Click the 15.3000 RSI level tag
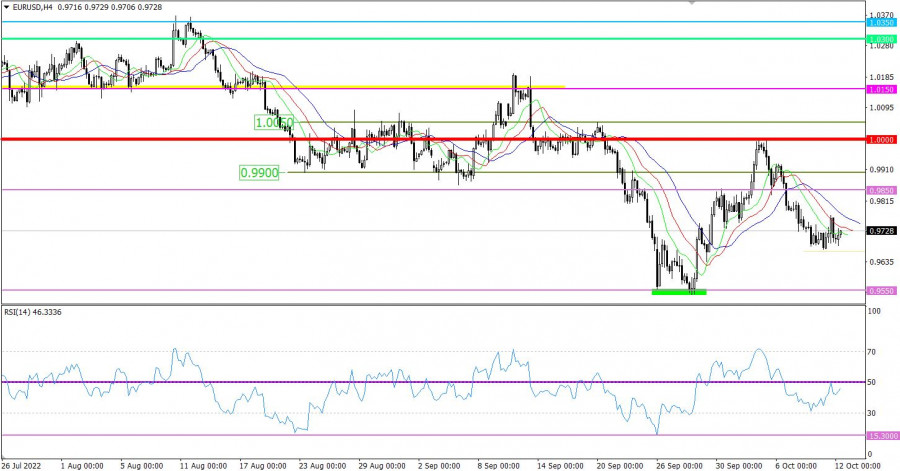Screen dimensions: 900x471 881,435
